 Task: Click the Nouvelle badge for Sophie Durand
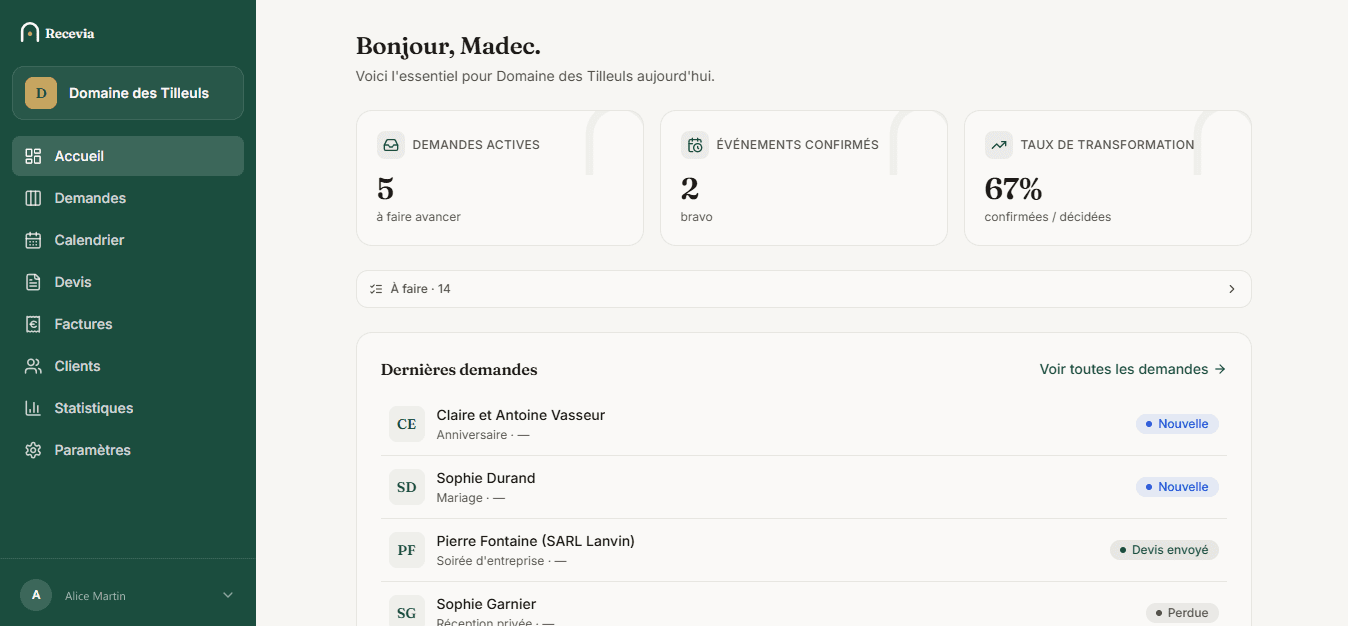coord(1177,487)
